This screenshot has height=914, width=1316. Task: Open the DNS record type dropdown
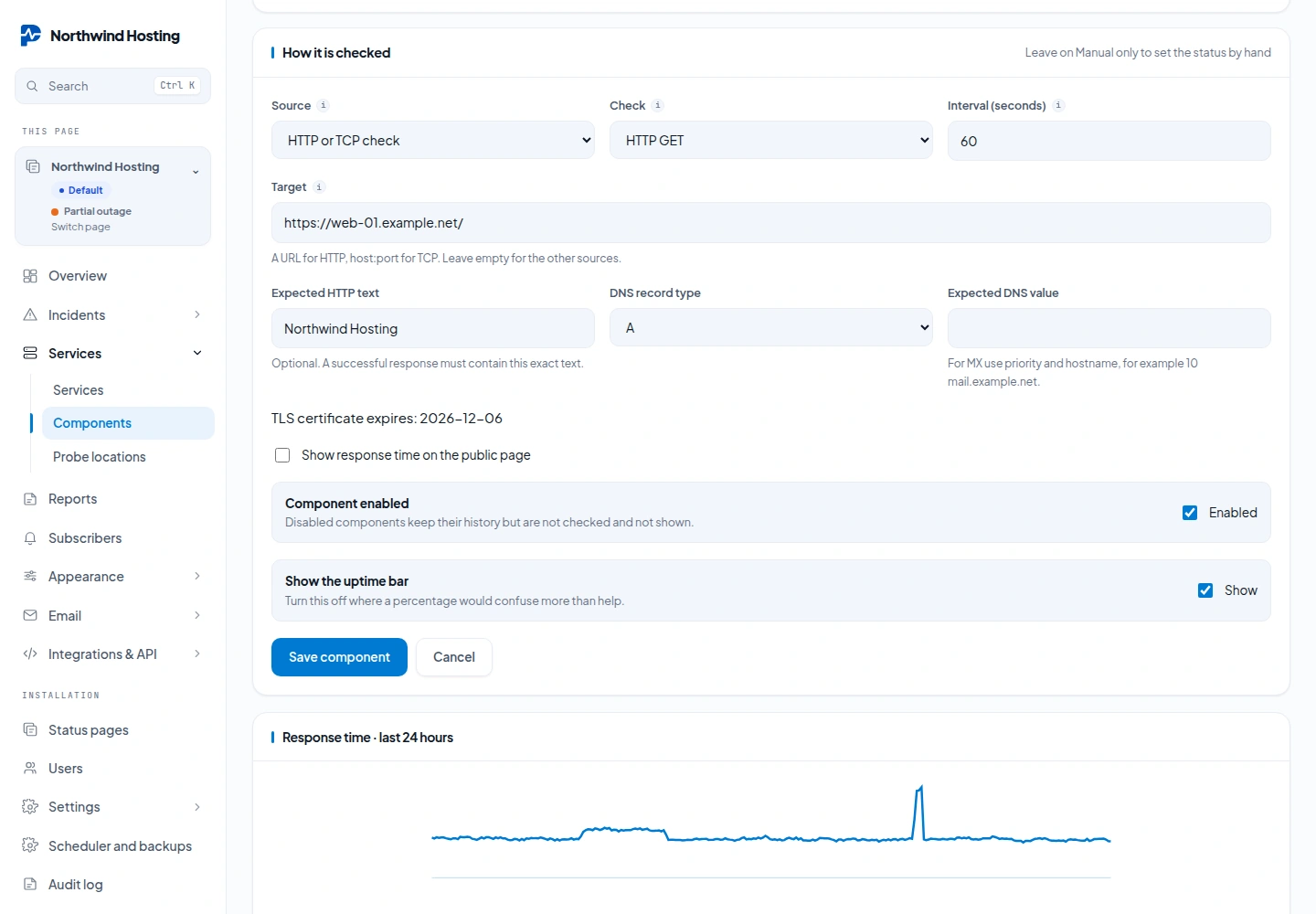click(x=771, y=328)
